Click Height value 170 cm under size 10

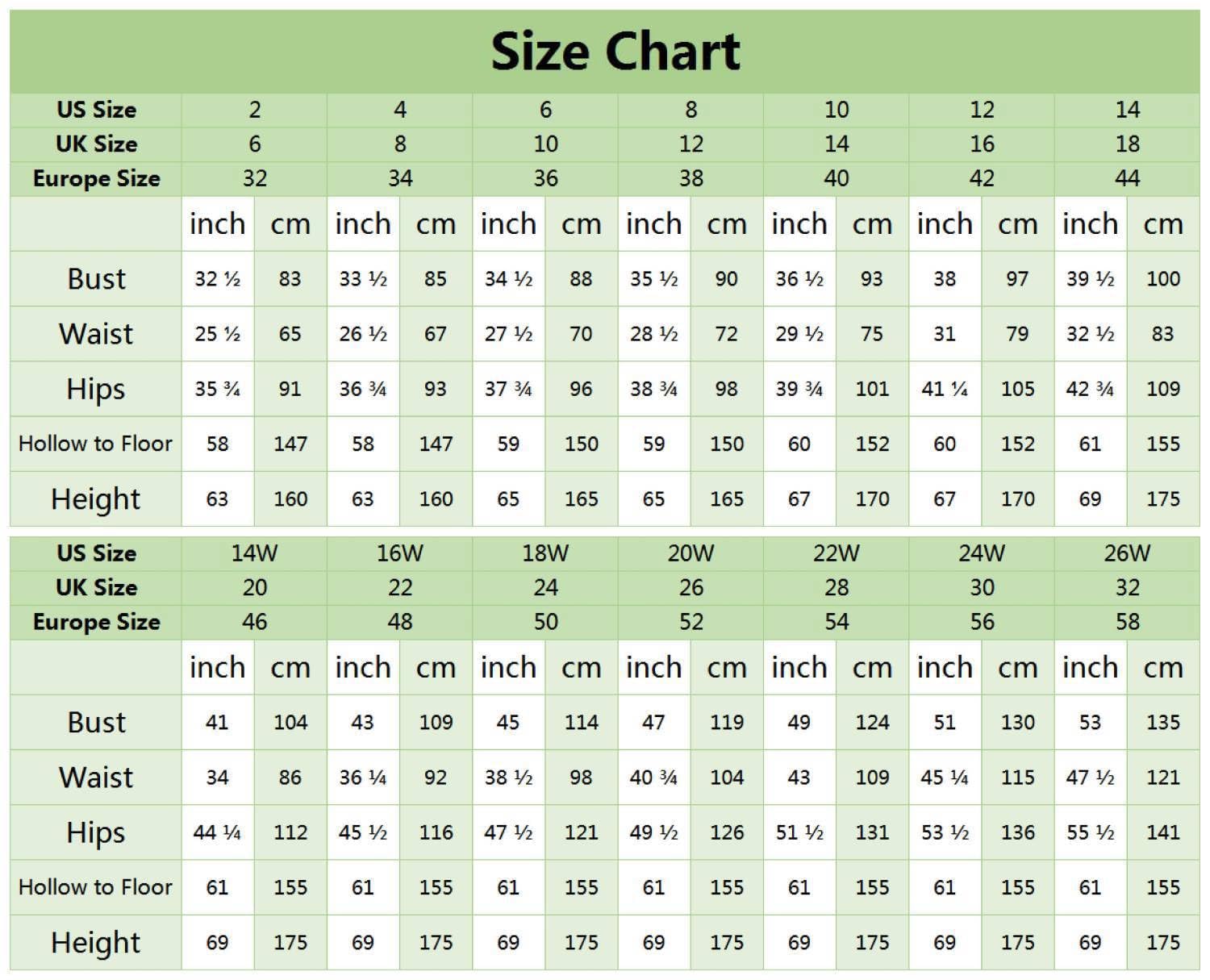point(872,499)
